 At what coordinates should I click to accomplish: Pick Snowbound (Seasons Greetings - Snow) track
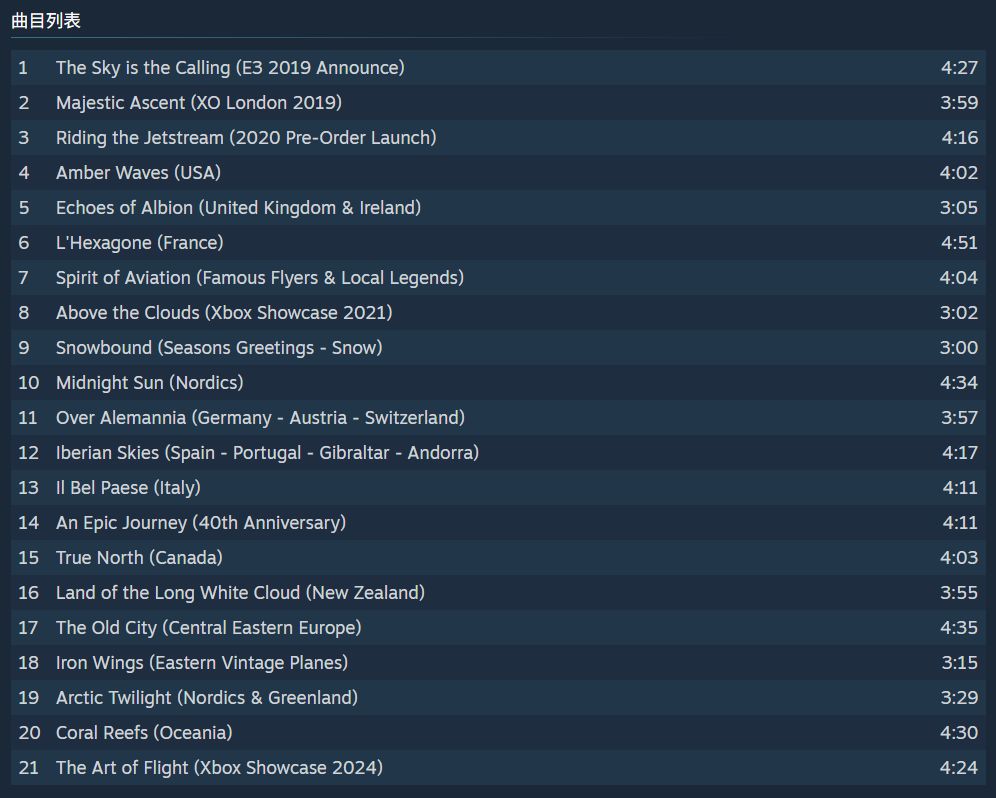coord(498,347)
